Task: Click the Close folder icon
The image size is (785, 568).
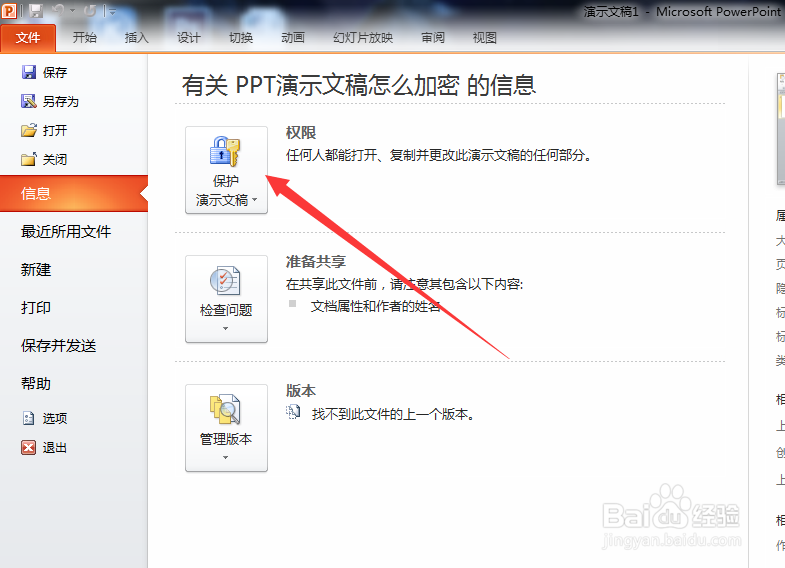Action: [29, 159]
